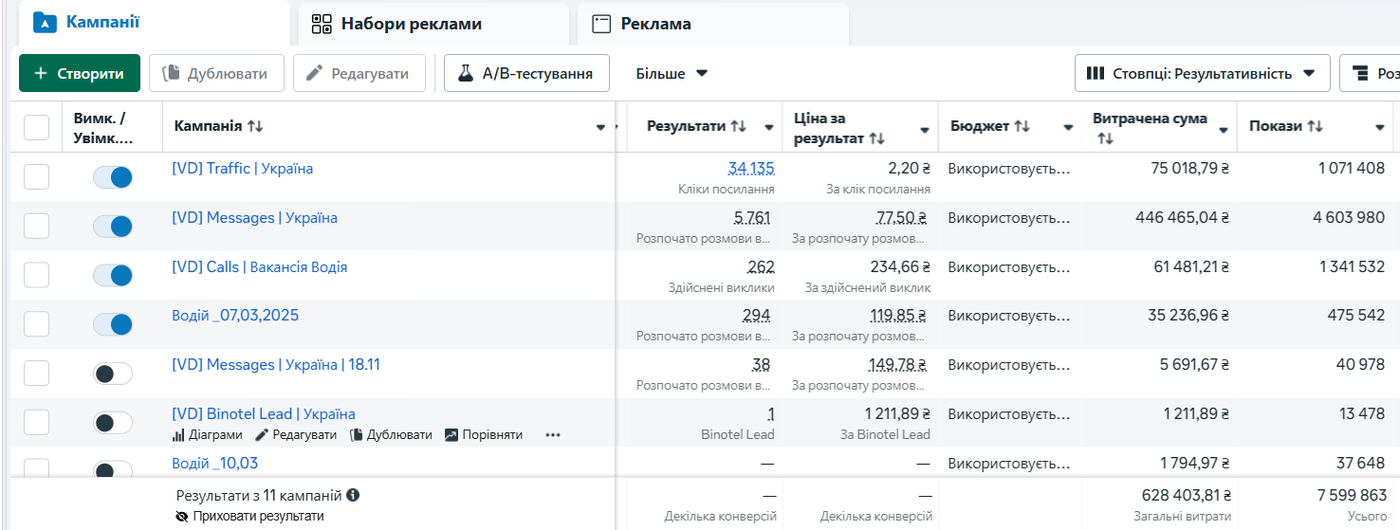Open the [VD] Messages | Україна | 18.11 campaign

276,364
